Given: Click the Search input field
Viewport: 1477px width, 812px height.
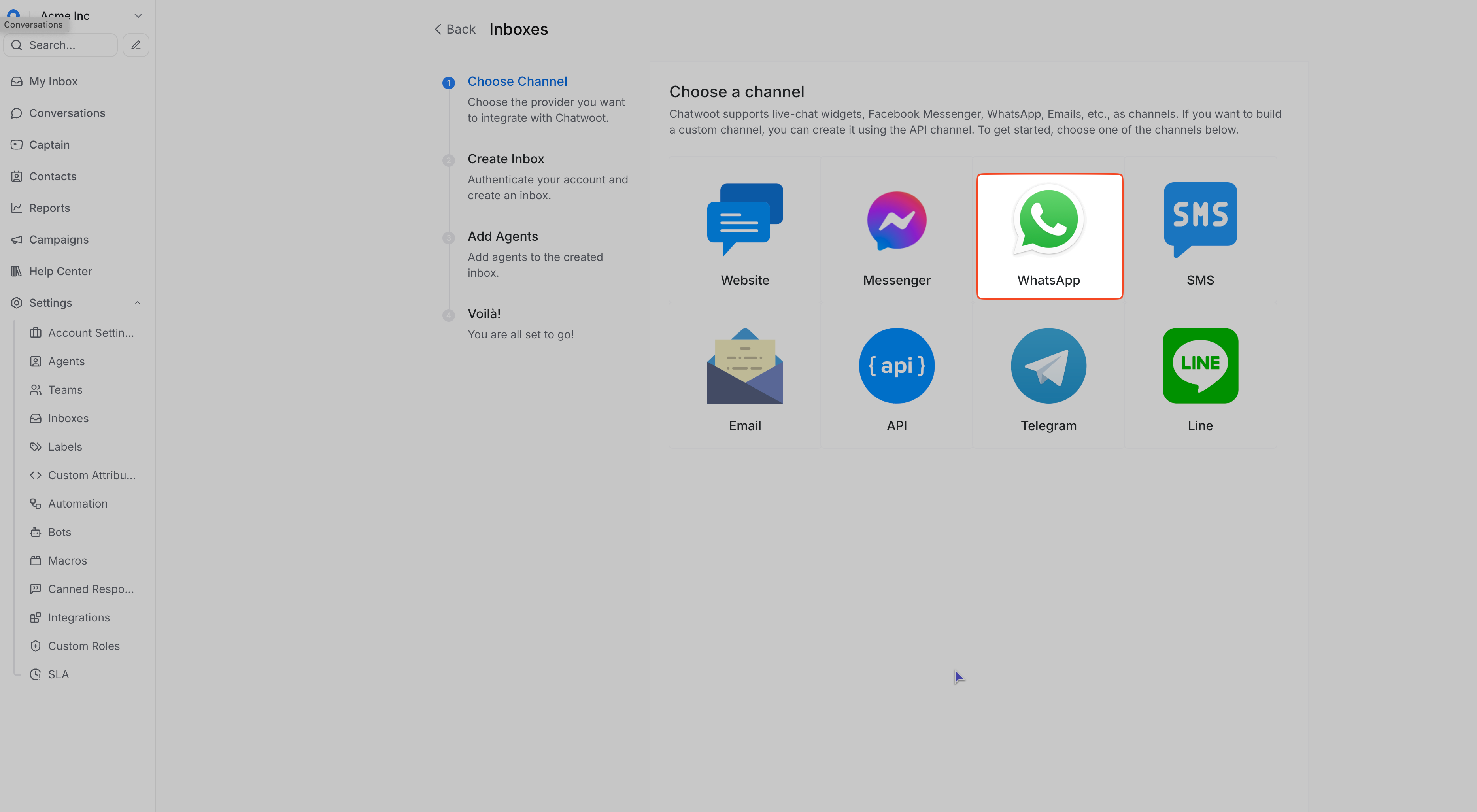Looking at the screenshot, I should (x=60, y=45).
